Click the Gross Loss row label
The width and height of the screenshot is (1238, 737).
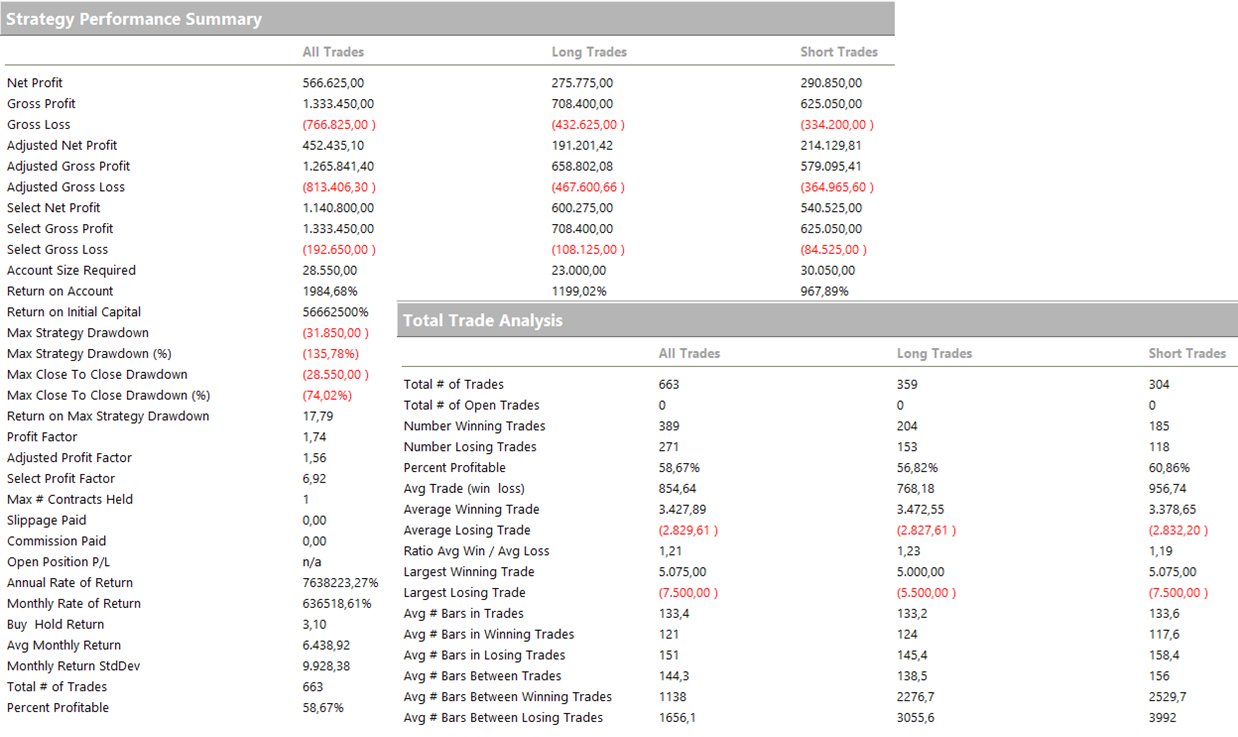click(x=39, y=125)
